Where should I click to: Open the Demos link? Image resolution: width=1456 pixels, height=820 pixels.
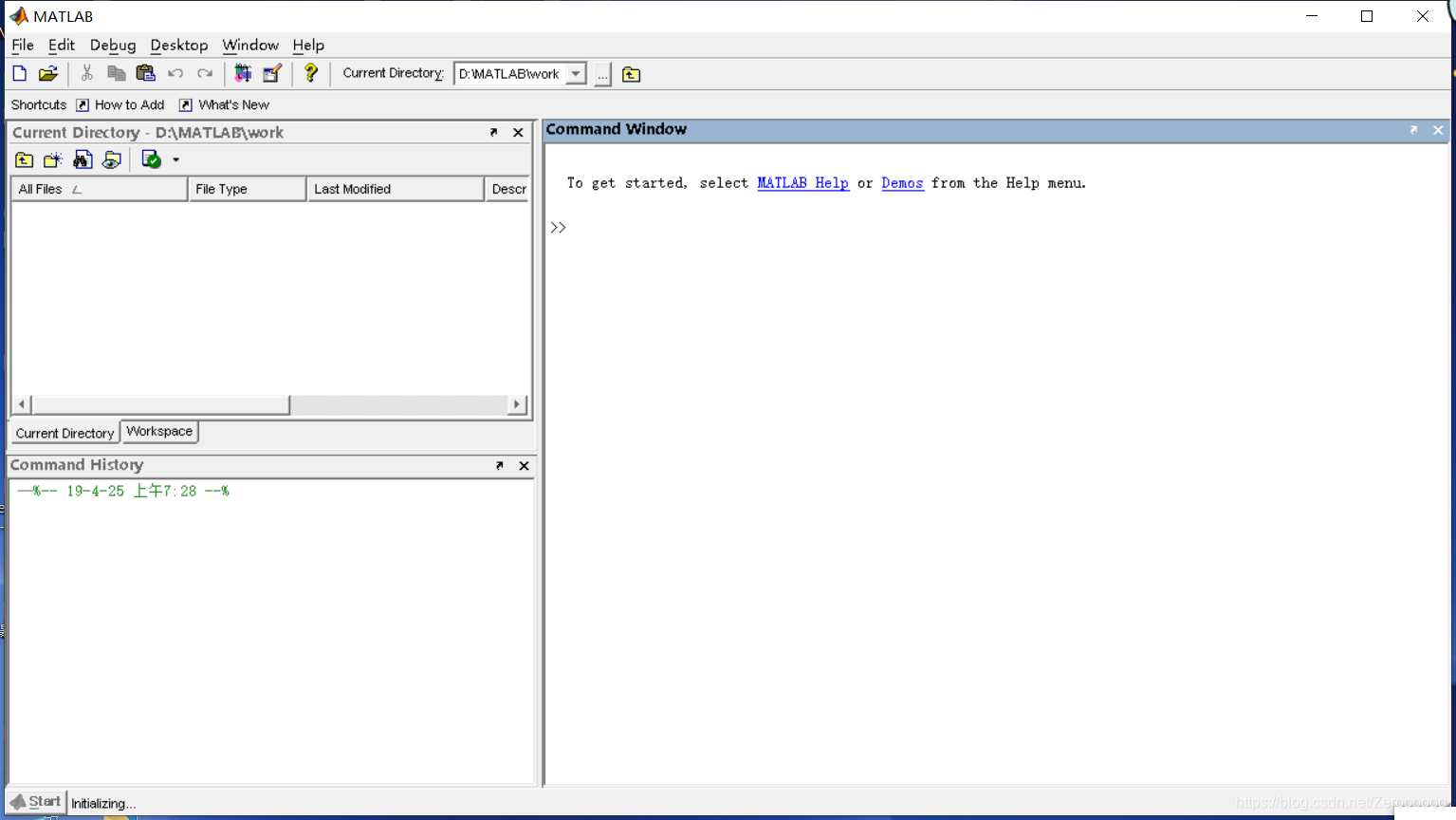point(902,183)
